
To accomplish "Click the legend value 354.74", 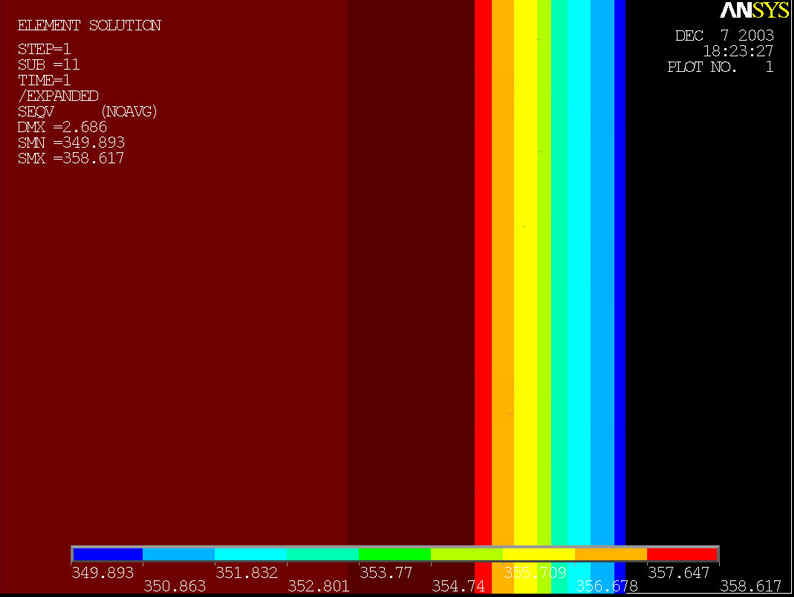I will (458, 586).
